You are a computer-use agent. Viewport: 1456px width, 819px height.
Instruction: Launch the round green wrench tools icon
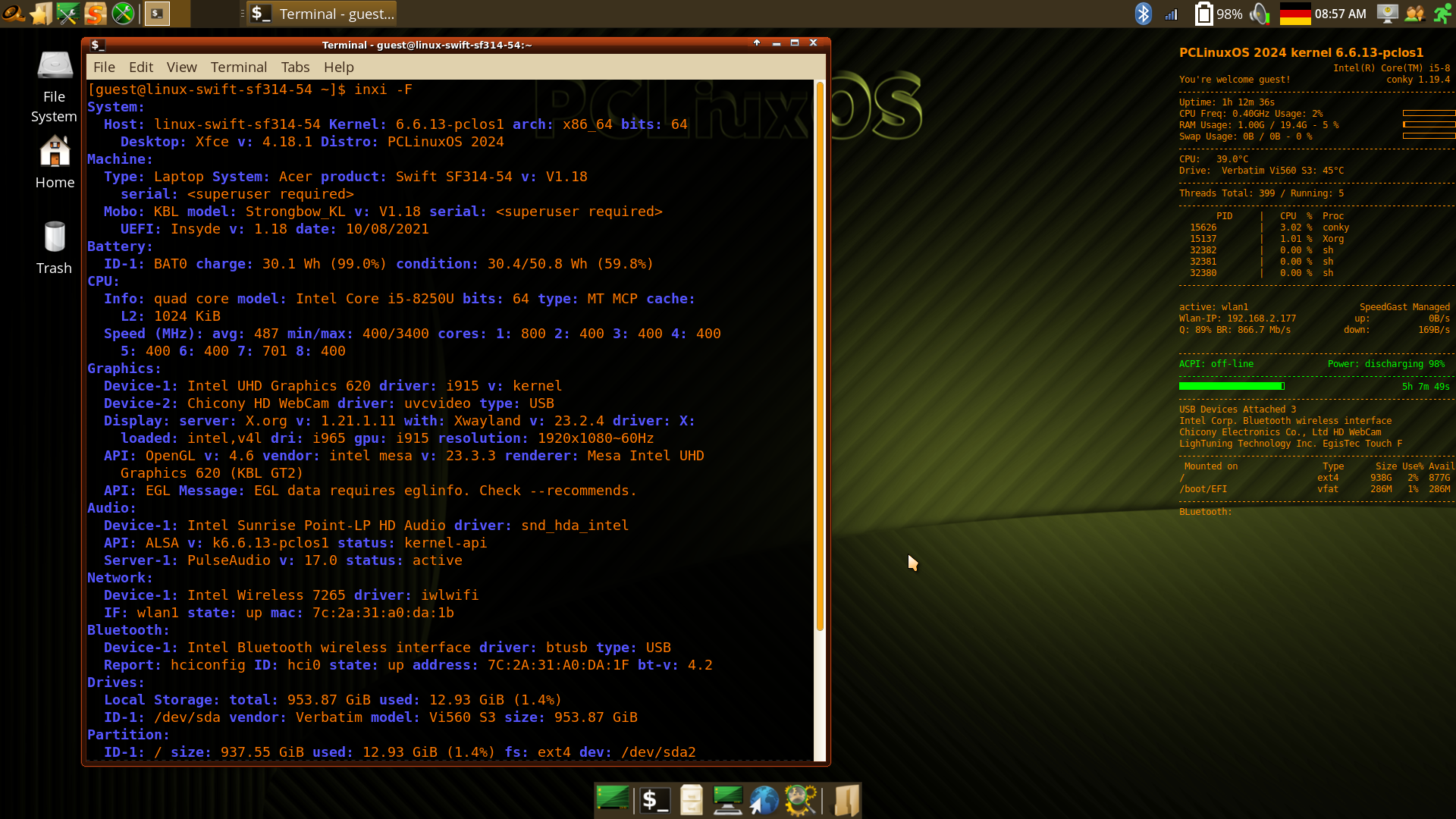[123, 13]
